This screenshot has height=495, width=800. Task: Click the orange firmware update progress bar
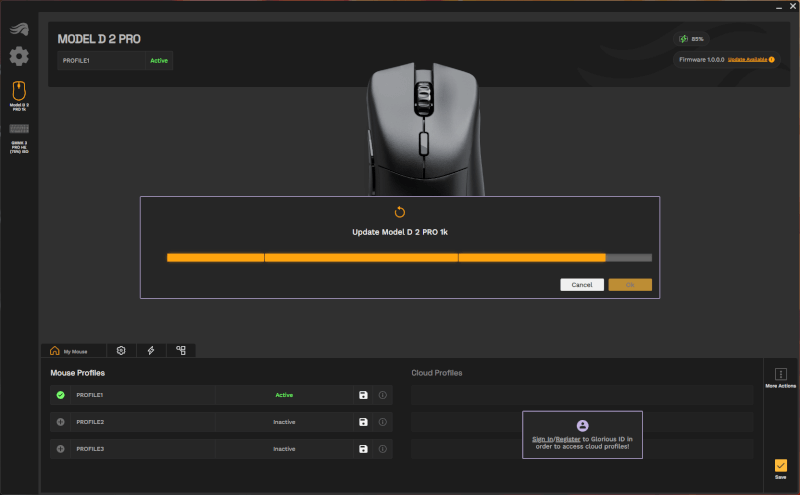pyautogui.click(x=385, y=258)
